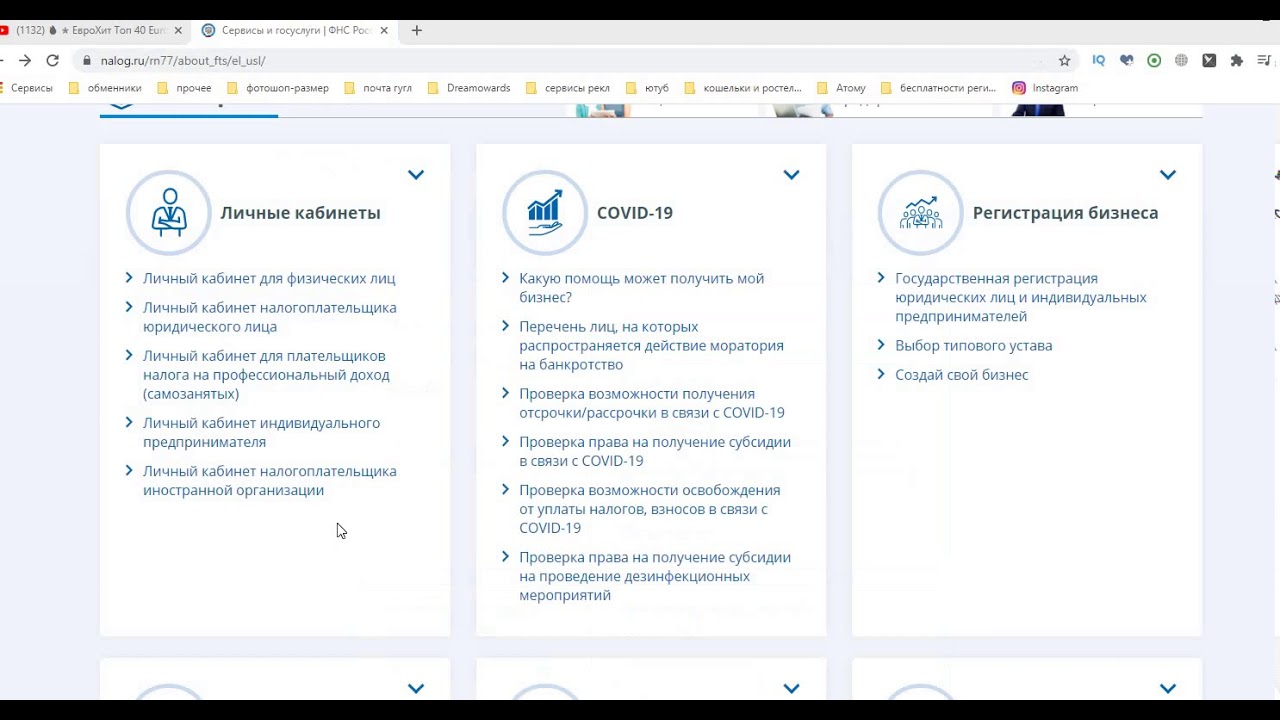Open the IQ extension icon
Screen dimensions: 1280x720
click(x=1099, y=60)
